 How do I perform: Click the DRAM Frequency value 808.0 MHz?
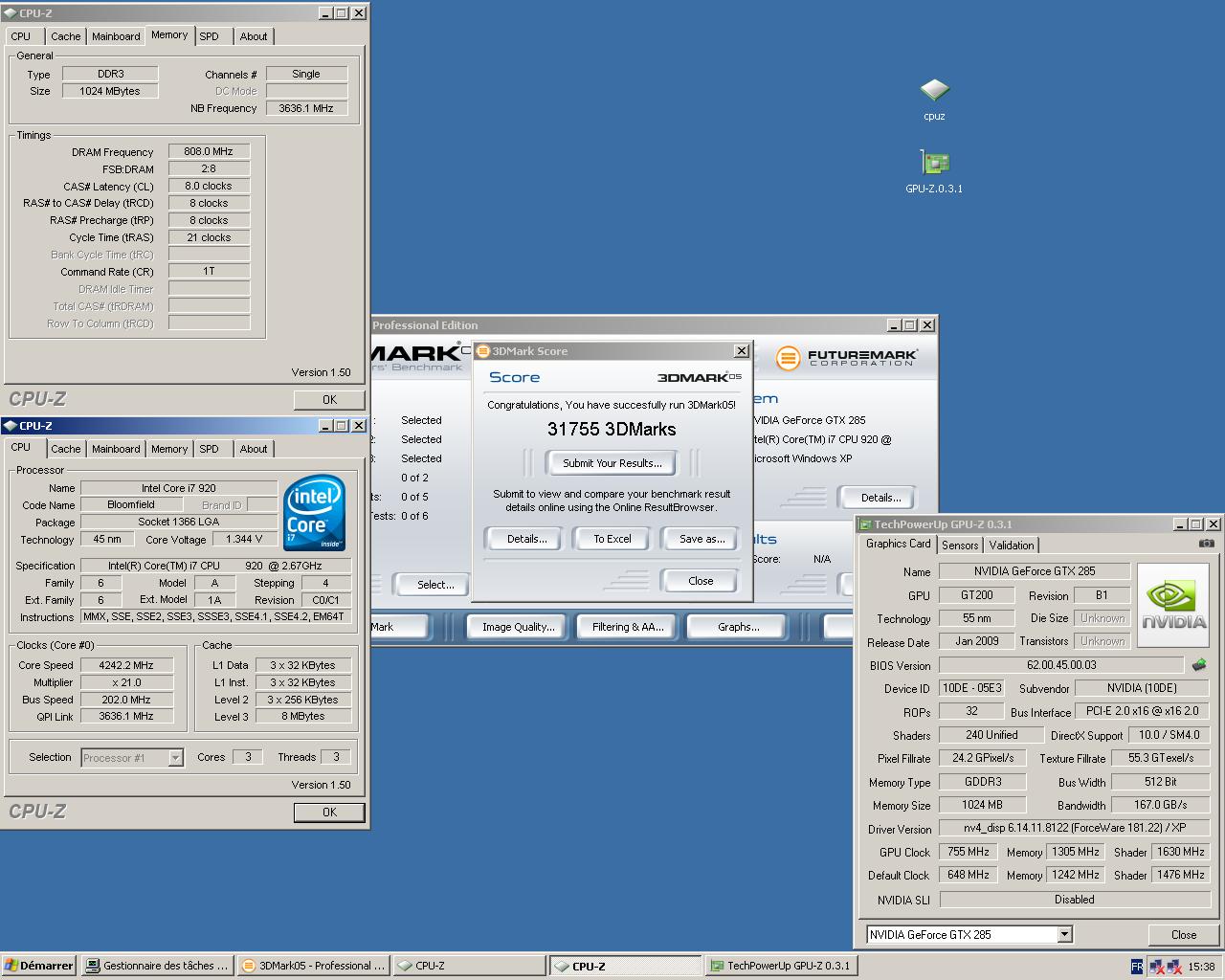point(209,151)
